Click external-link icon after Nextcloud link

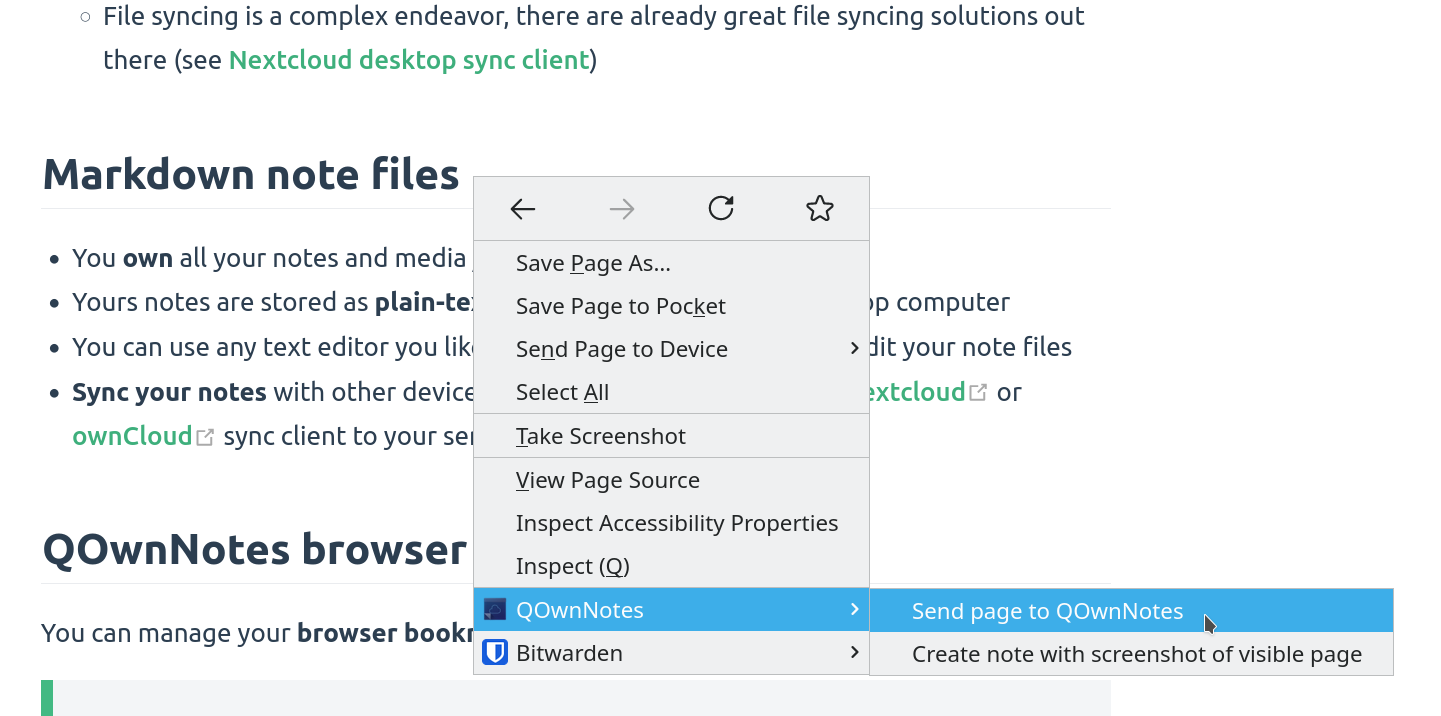[x=978, y=393]
